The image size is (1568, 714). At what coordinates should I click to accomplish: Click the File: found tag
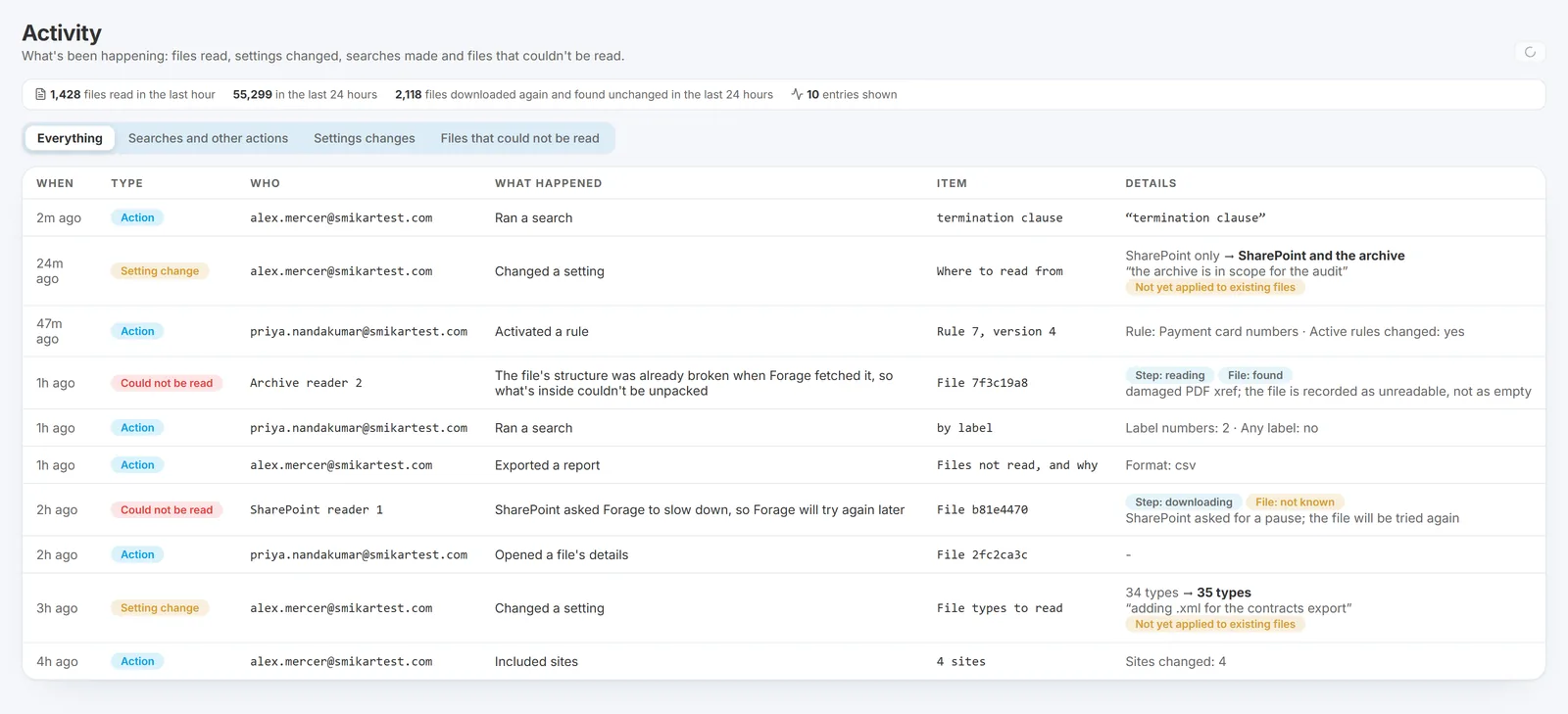pyautogui.click(x=1255, y=375)
